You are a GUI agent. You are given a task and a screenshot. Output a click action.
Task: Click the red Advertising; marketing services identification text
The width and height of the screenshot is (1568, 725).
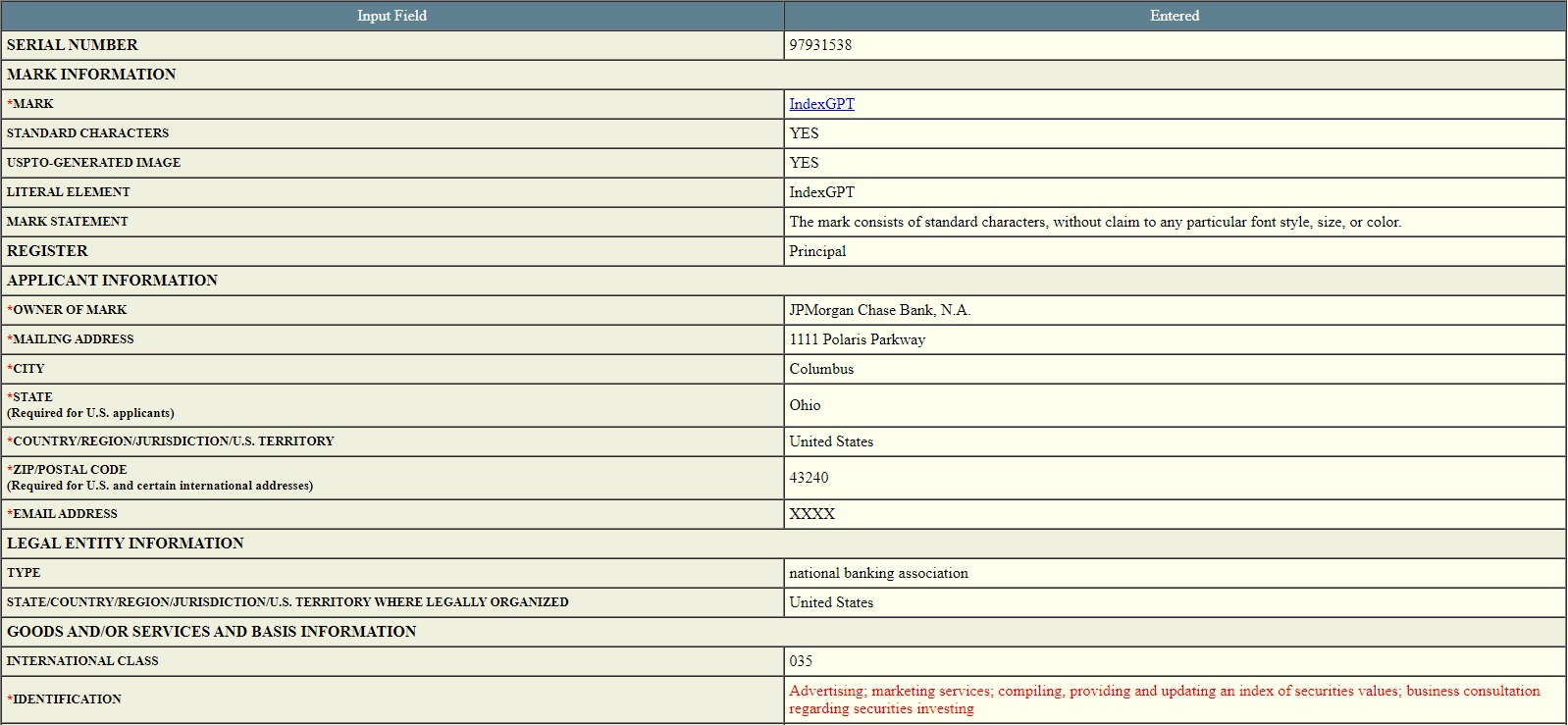click(1165, 699)
